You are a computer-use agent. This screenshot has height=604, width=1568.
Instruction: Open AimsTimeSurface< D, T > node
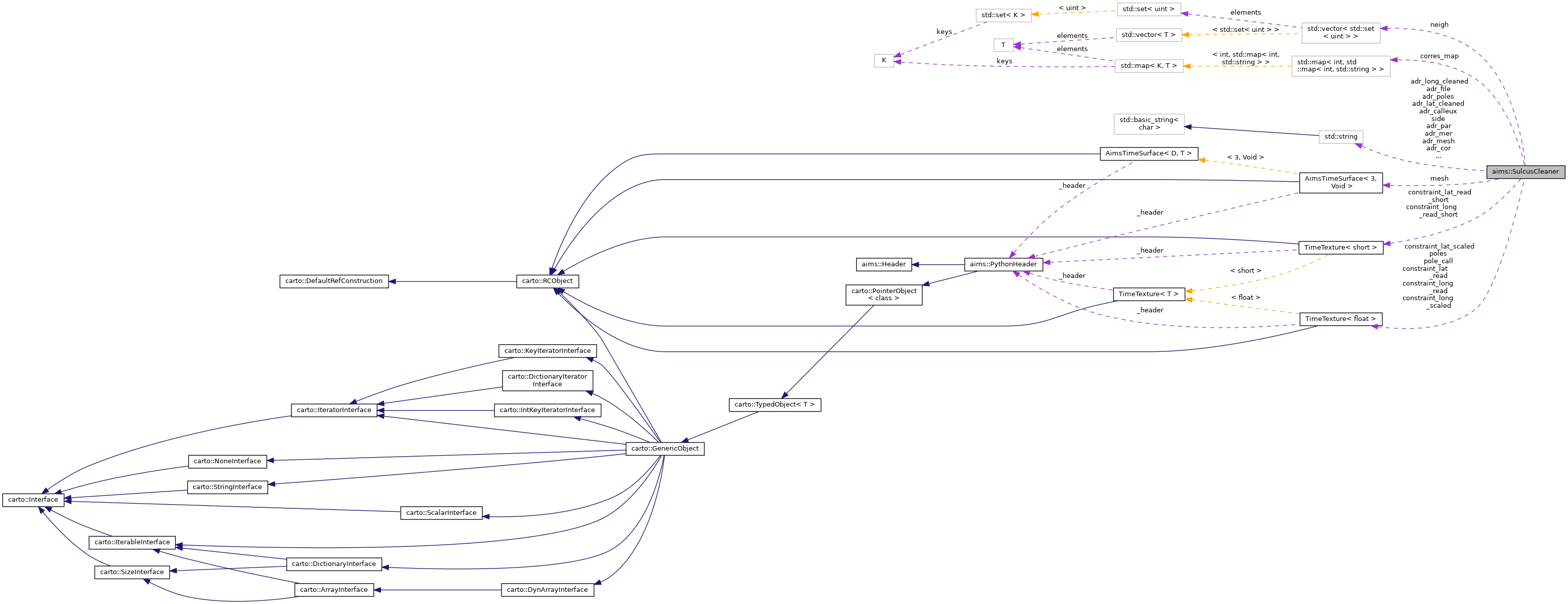[1149, 153]
